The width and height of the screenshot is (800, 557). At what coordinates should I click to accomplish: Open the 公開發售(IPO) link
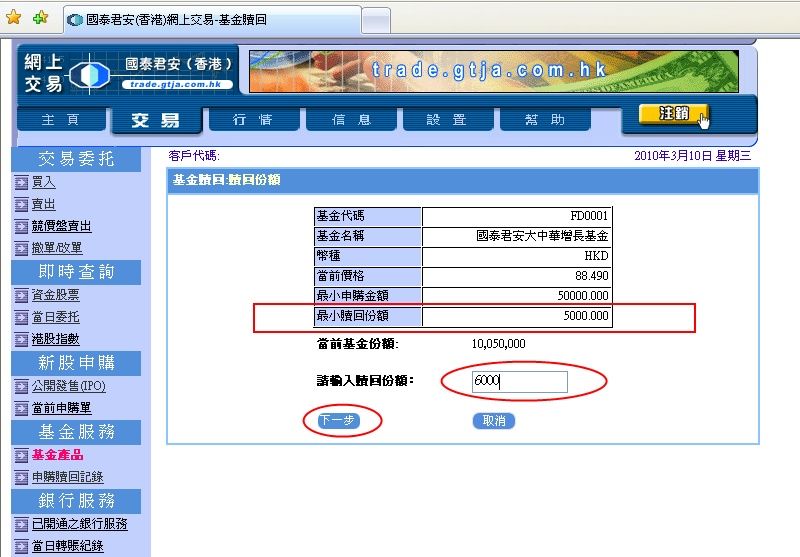[69, 386]
